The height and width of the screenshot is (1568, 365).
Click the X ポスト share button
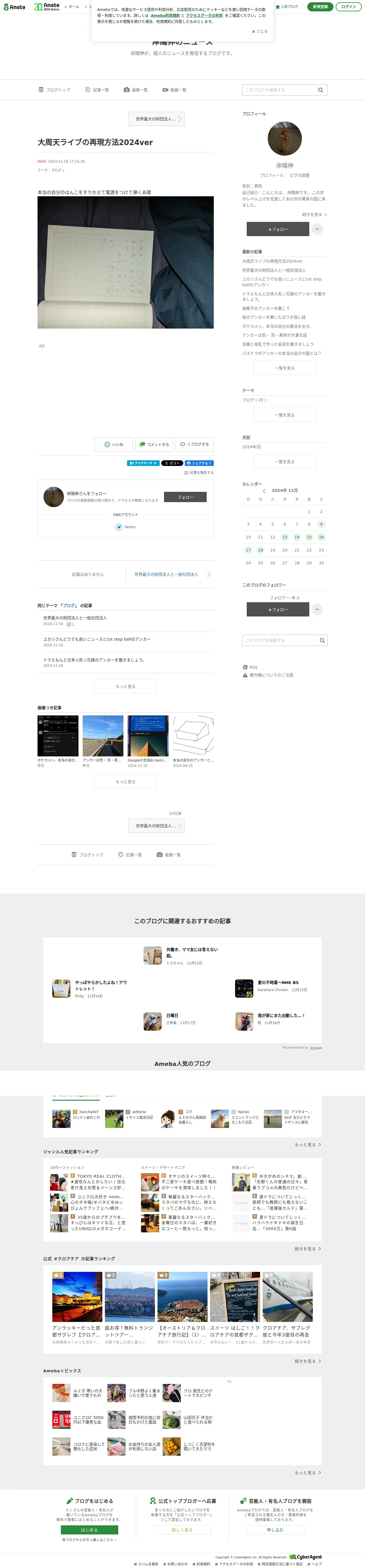coord(172,463)
